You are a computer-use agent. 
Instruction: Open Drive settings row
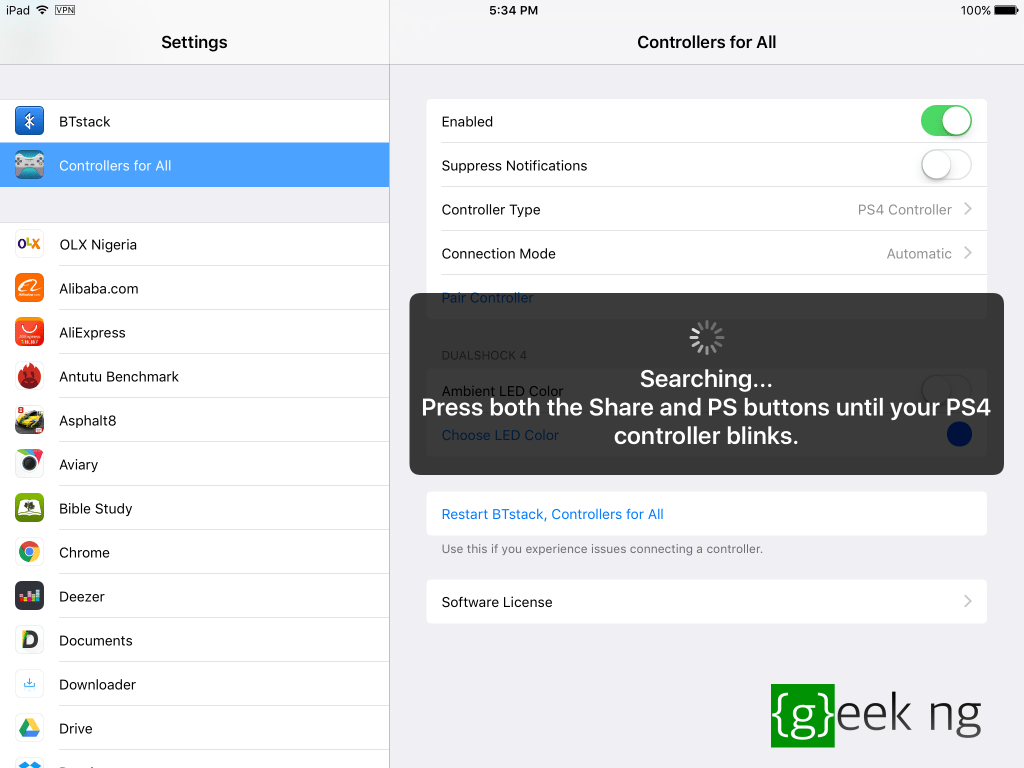coord(195,728)
